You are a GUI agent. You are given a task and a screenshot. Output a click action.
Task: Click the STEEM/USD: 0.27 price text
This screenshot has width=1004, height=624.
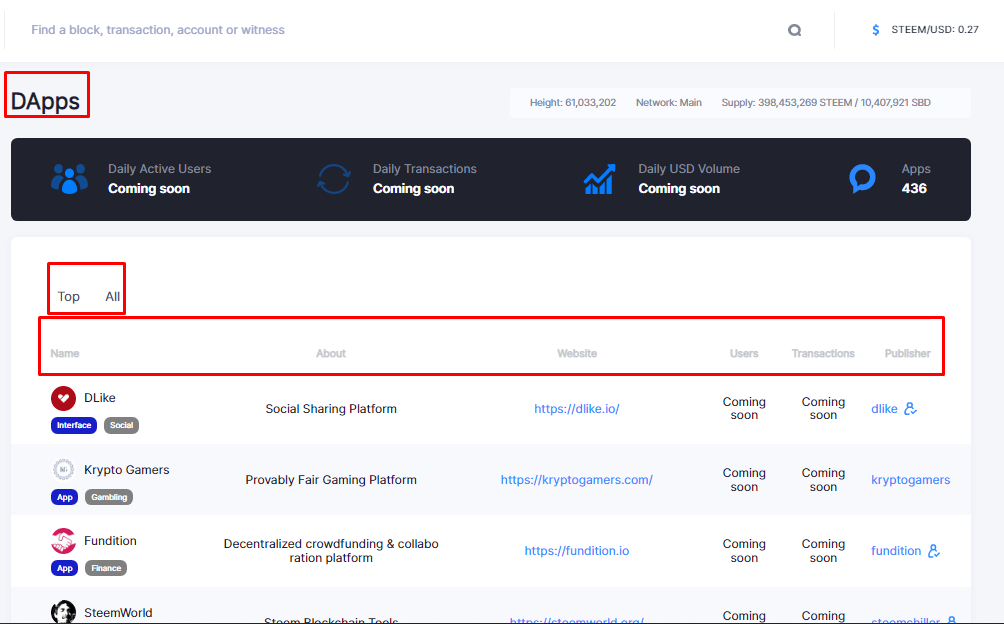(935, 29)
